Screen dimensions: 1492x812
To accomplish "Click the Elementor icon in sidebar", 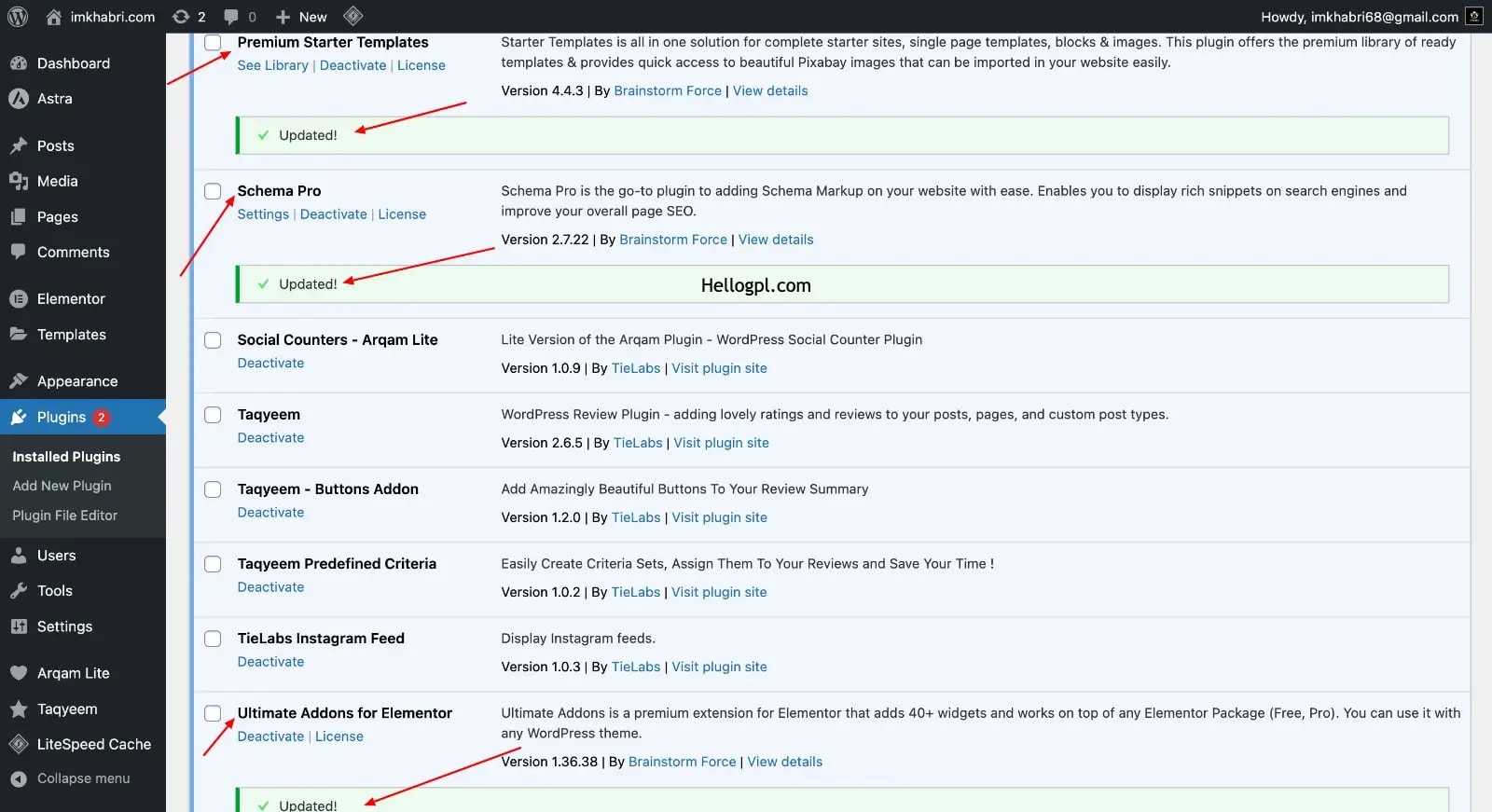I will point(19,299).
